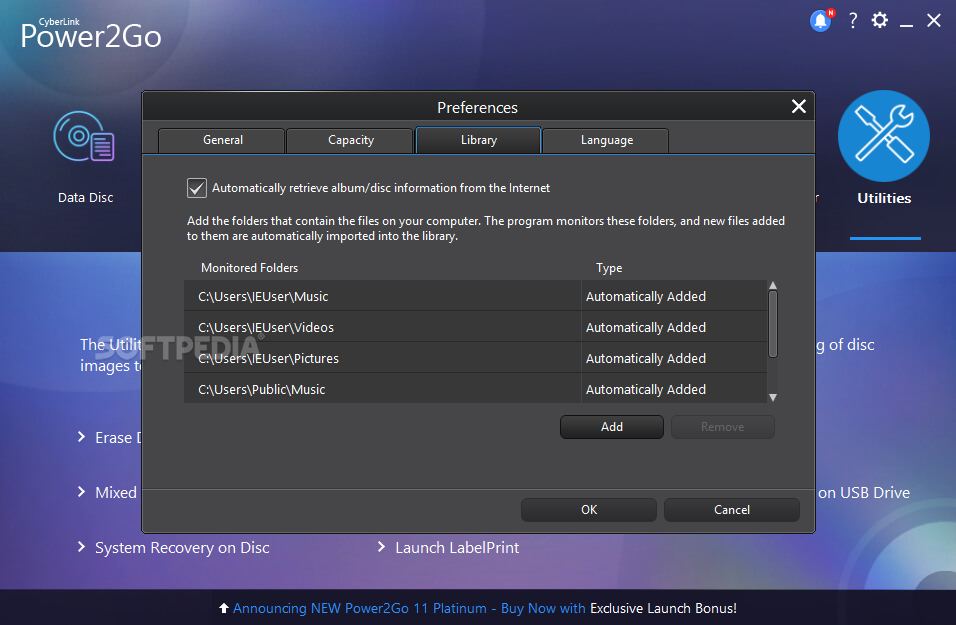Open the partially hidden USB Drive utility link
Image resolution: width=956 pixels, height=625 pixels.
863,493
